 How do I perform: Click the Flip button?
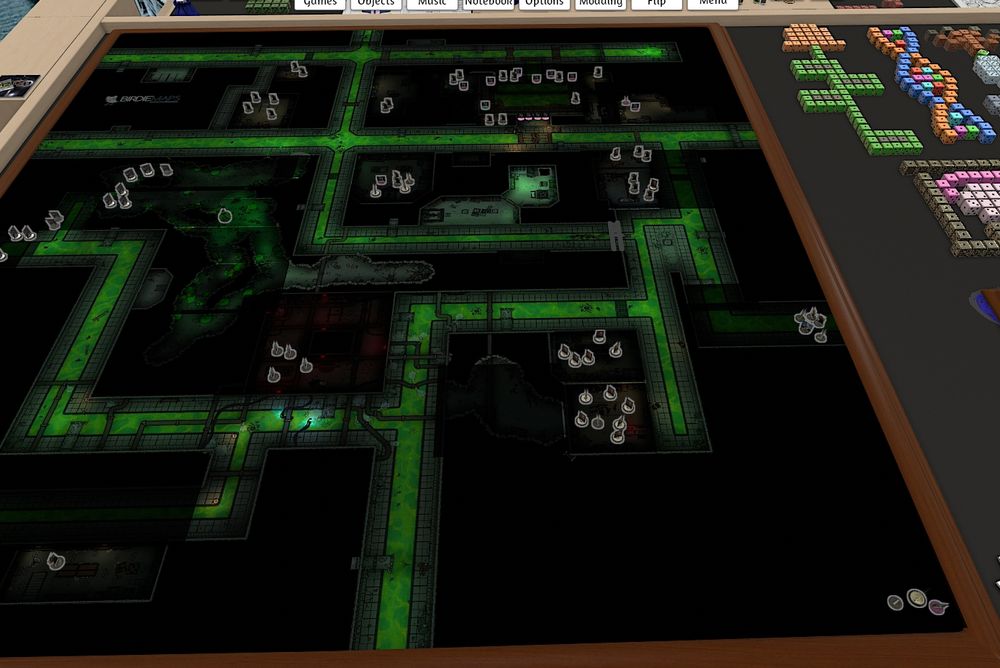point(656,4)
